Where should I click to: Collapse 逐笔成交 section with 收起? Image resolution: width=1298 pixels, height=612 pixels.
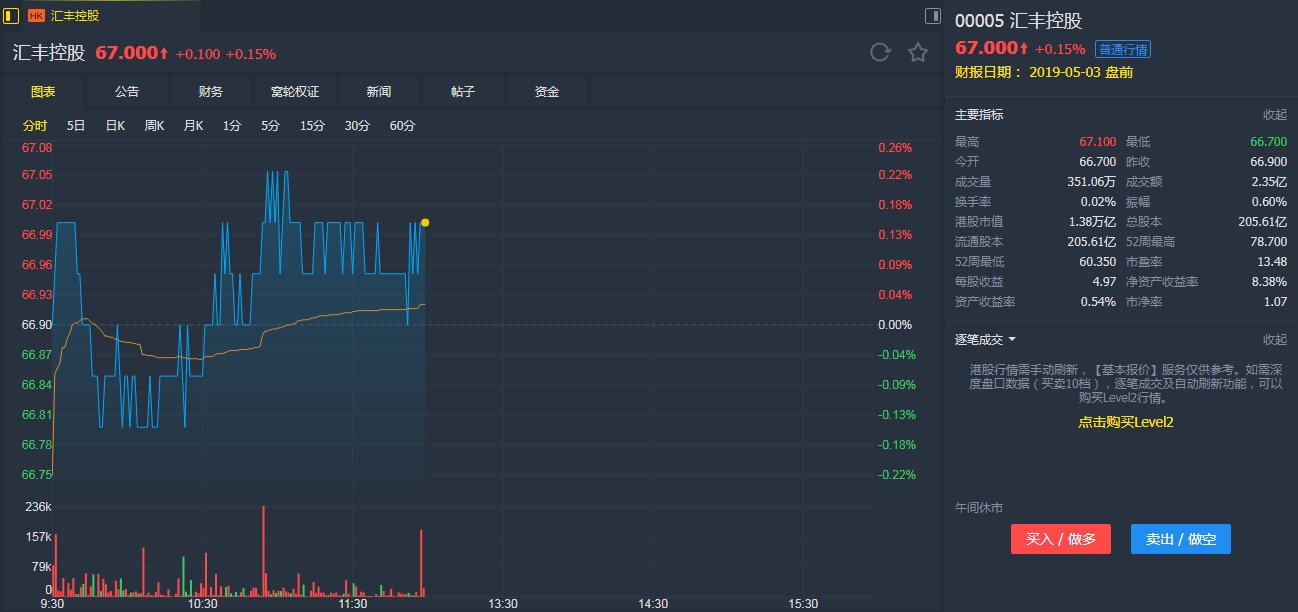1274,340
